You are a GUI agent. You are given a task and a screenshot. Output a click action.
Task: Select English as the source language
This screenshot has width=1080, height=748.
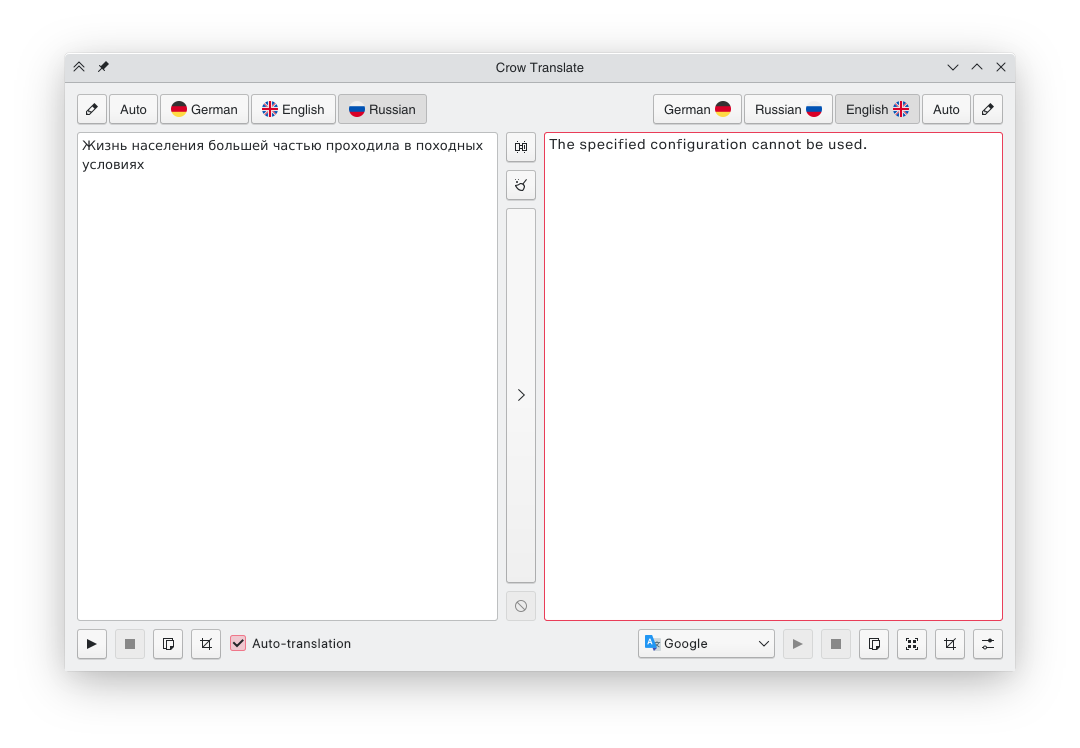coord(293,109)
